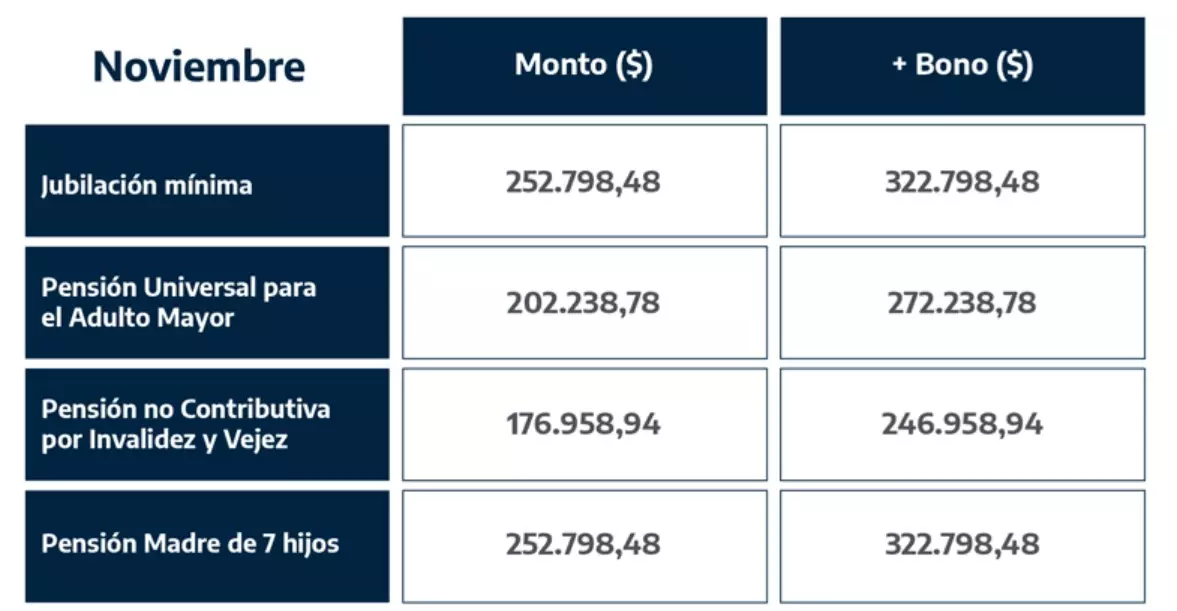The image size is (1177, 611).
Task: Click the Jubilación mínima Bono value 322.798,48
Action: pos(962,182)
